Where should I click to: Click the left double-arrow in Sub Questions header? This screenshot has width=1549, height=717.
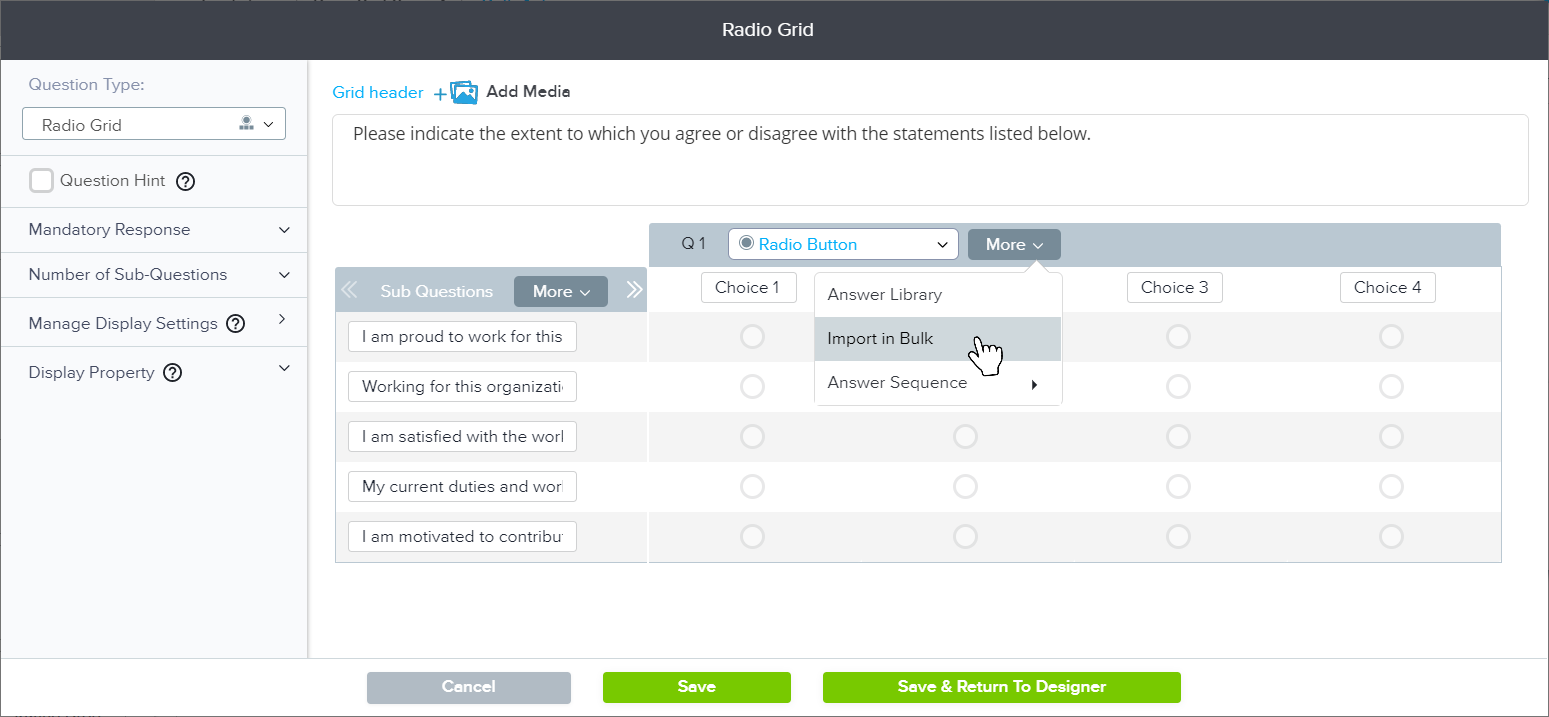(349, 291)
